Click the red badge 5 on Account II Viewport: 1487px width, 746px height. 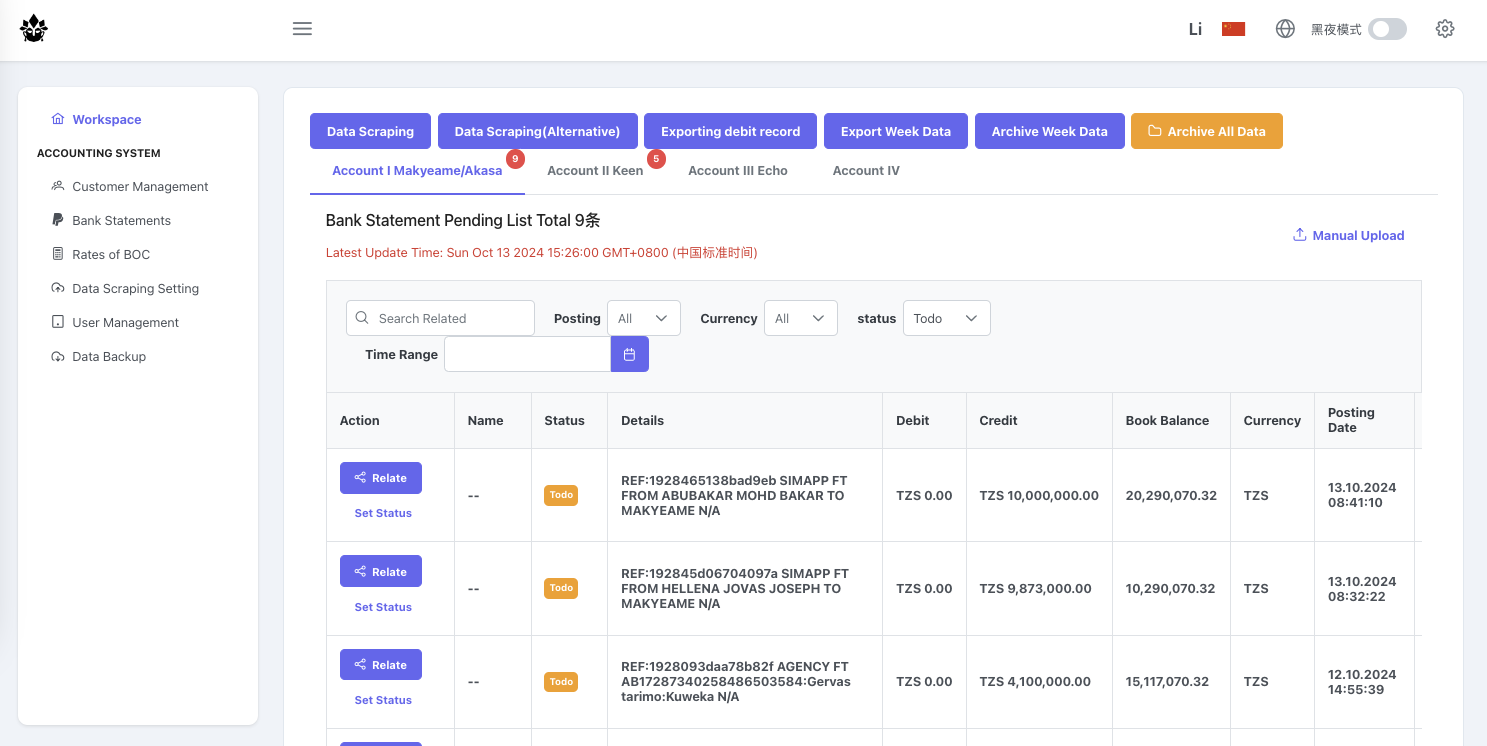(x=656, y=158)
